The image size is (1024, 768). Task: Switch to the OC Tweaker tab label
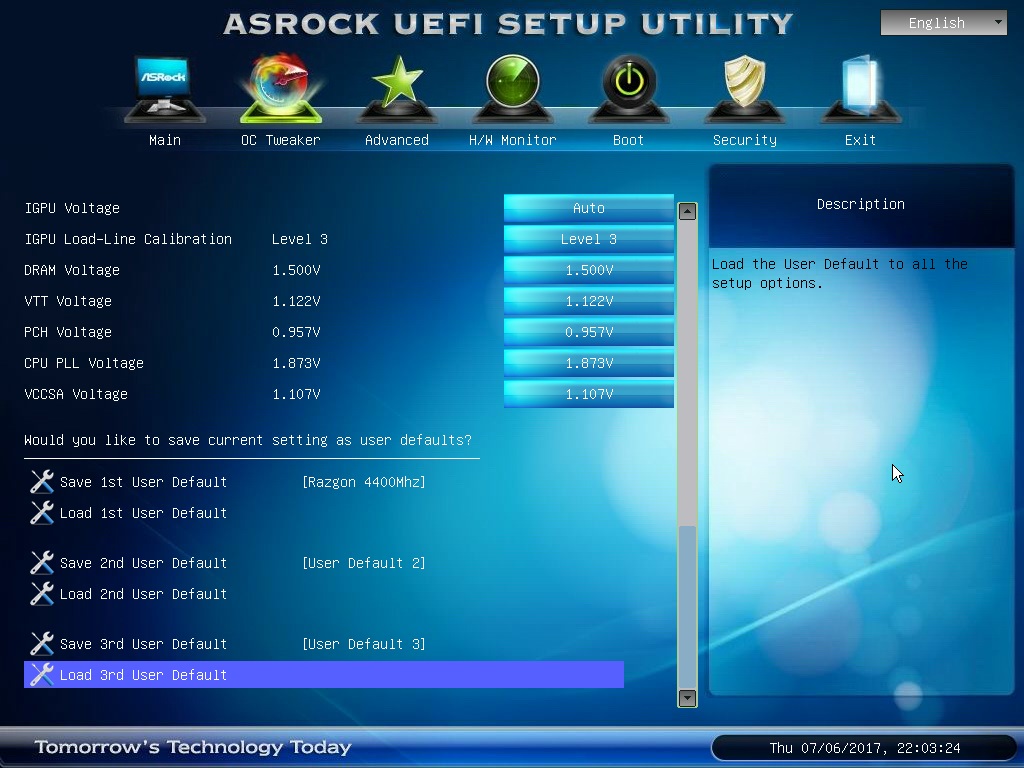[281, 140]
